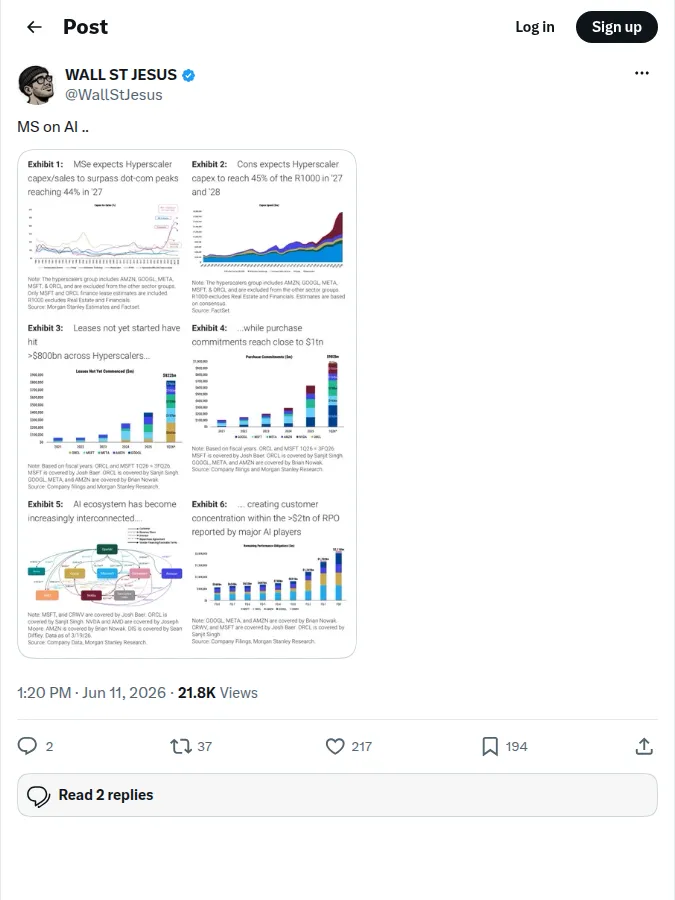
Task: Click the Sign up button
Action: coord(616,27)
